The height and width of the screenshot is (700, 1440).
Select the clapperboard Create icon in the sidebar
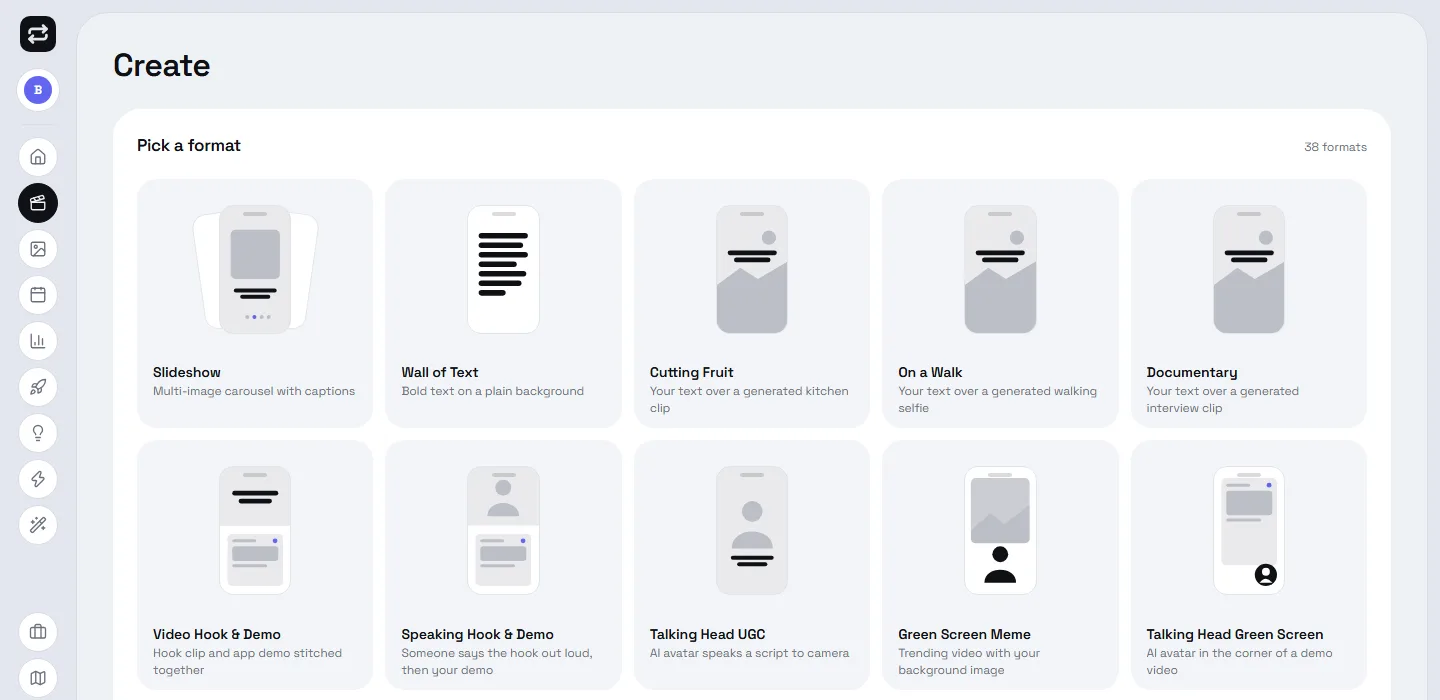click(38, 203)
